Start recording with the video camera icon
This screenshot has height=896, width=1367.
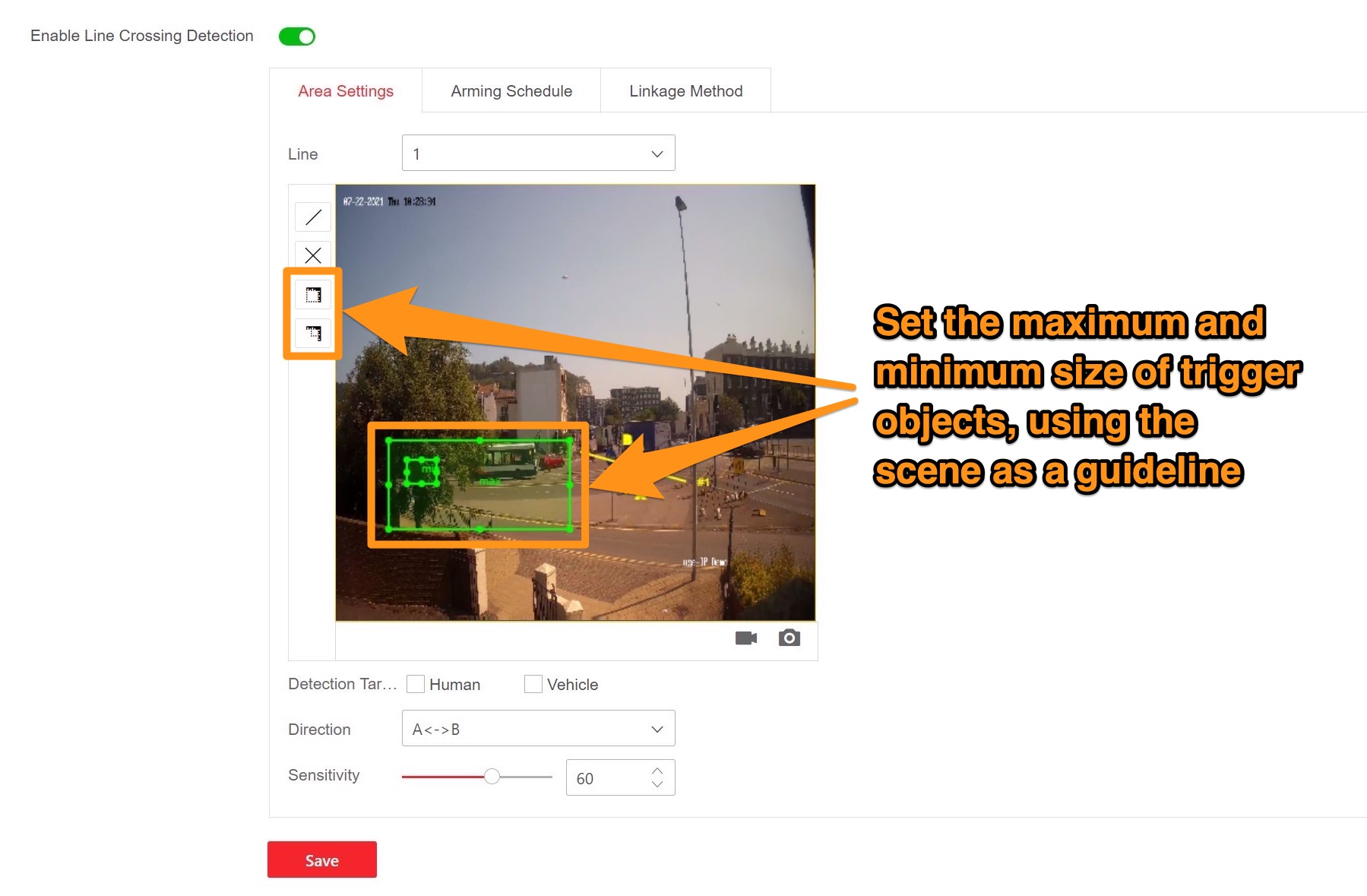(745, 638)
